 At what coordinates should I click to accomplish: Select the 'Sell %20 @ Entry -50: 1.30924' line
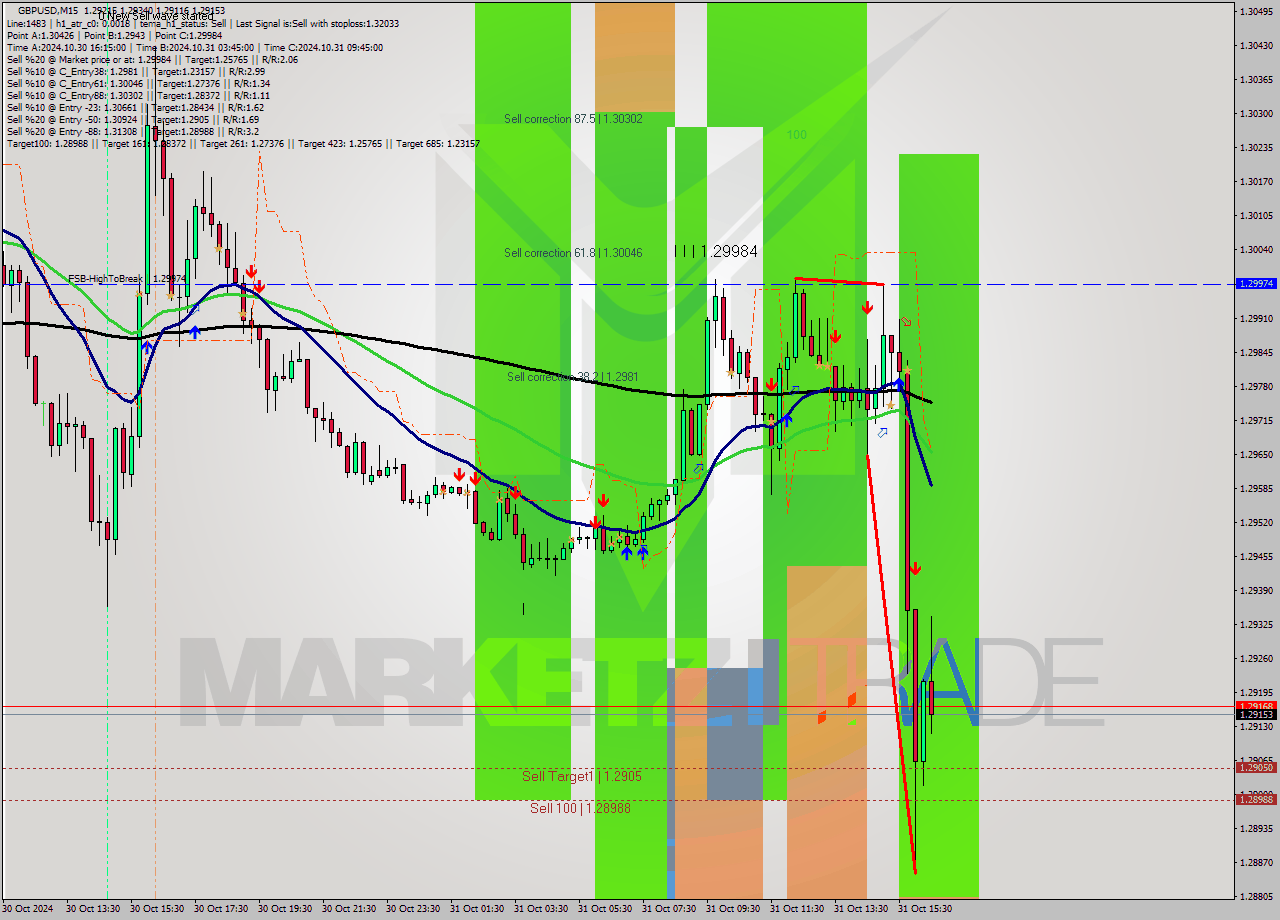point(135,119)
